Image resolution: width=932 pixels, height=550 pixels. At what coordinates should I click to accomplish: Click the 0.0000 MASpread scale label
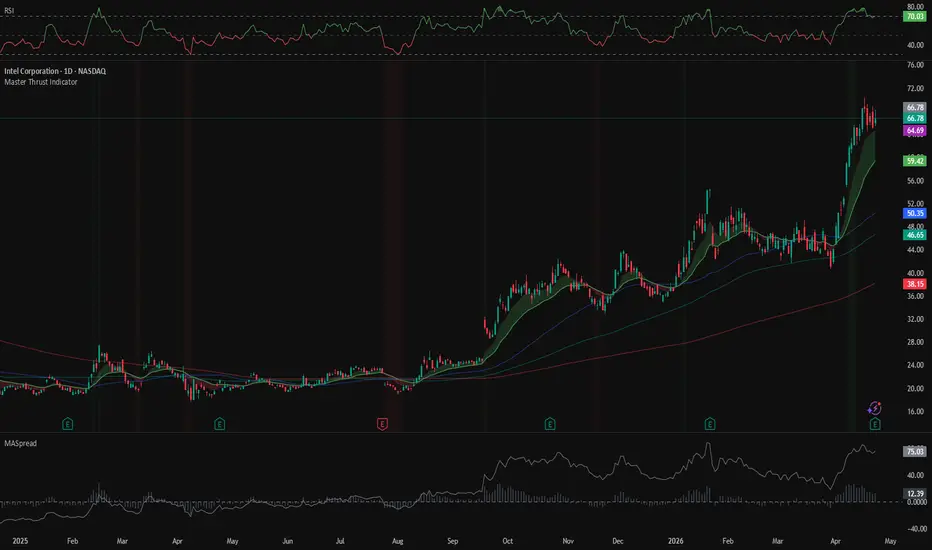click(x=915, y=502)
